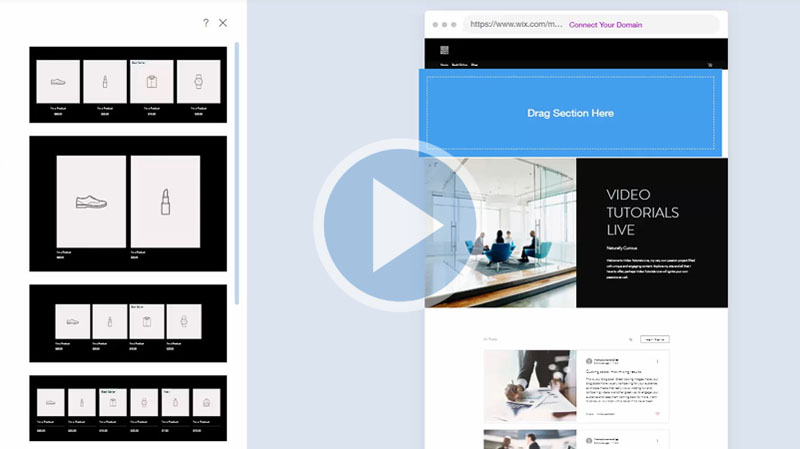Click the blog search magnifier icon
Image resolution: width=800 pixels, height=449 pixels.
630,340
